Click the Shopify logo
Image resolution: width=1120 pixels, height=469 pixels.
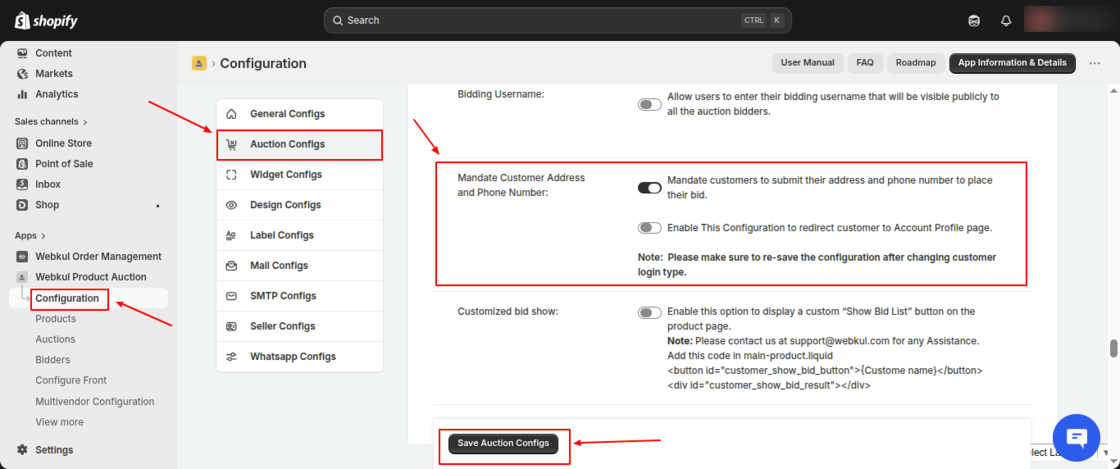[46, 20]
